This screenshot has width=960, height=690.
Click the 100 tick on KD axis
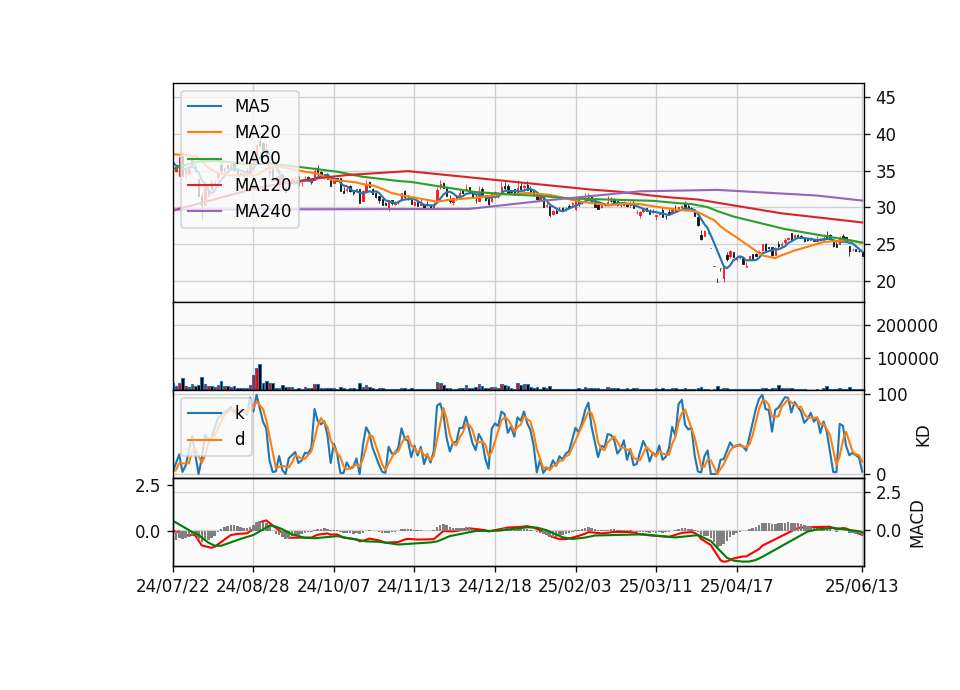(x=891, y=395)
